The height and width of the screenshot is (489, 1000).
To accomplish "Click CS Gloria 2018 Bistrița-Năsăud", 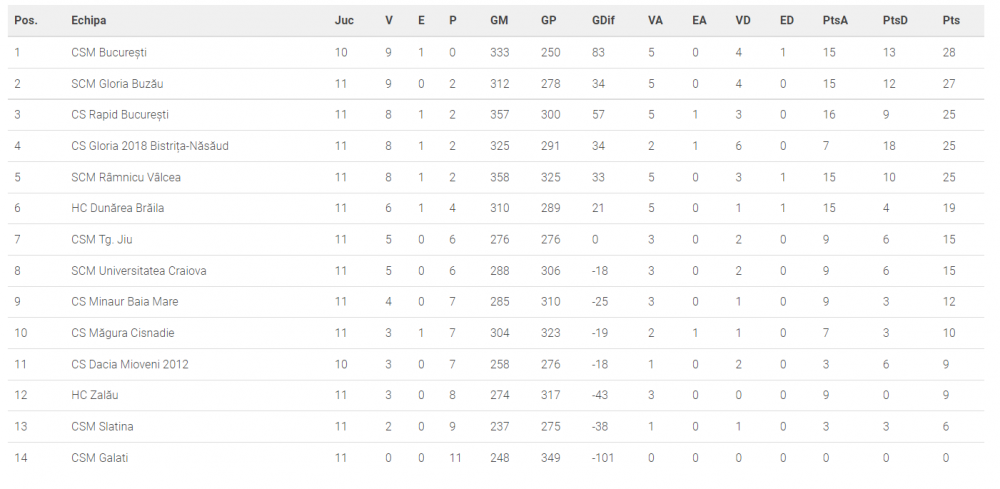I will pos(150,146).
